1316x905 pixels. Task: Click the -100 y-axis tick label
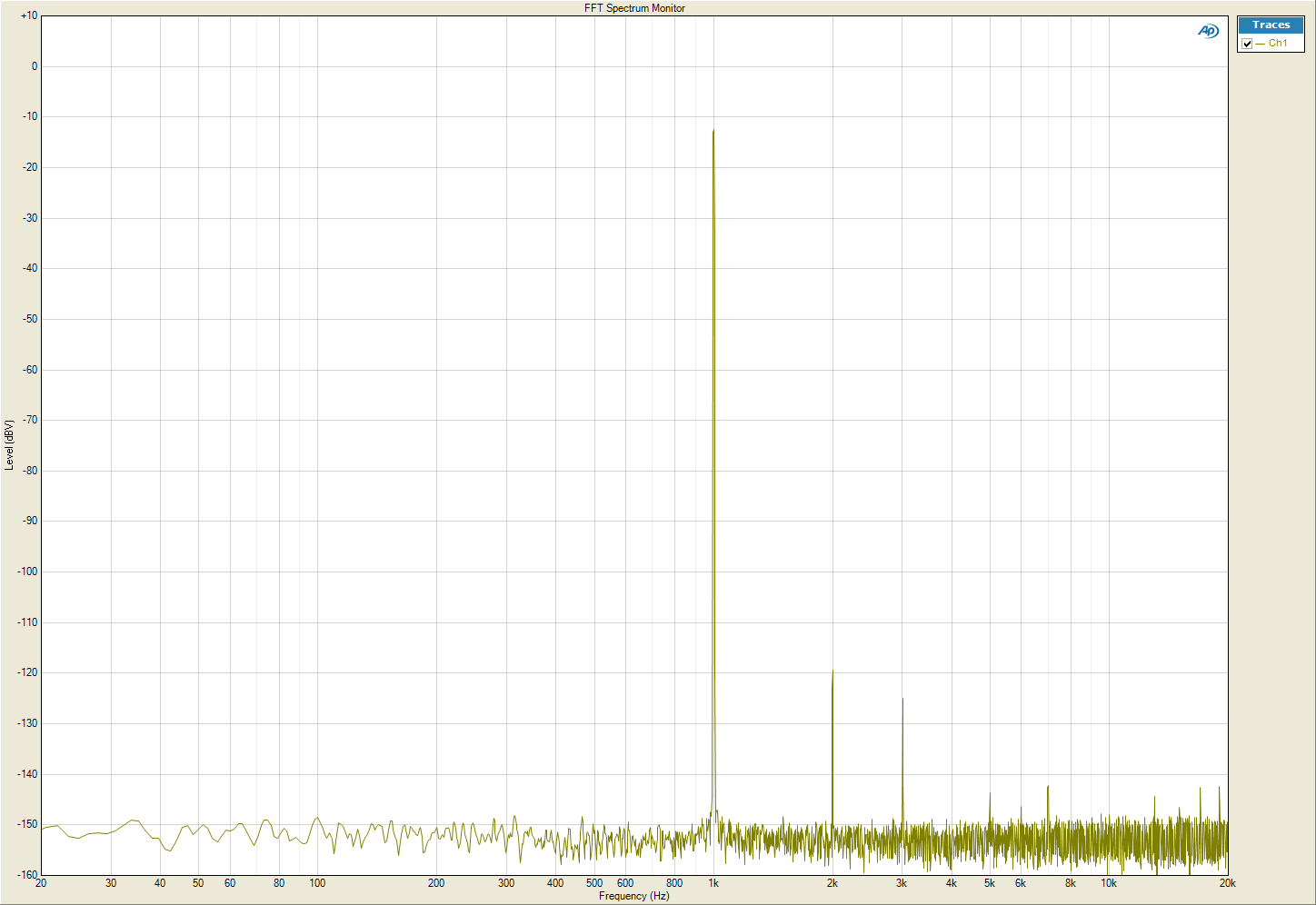pos(27,572)
